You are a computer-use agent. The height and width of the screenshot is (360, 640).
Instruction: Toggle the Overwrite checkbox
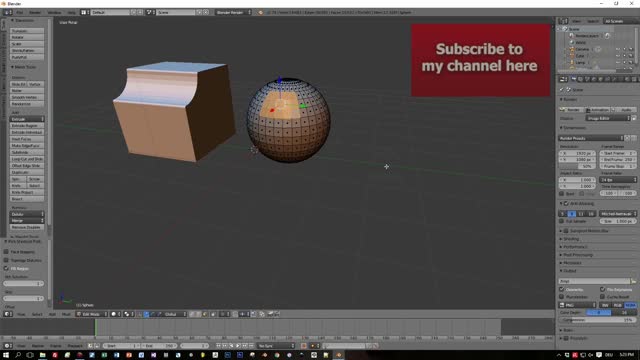click(562, 289)
